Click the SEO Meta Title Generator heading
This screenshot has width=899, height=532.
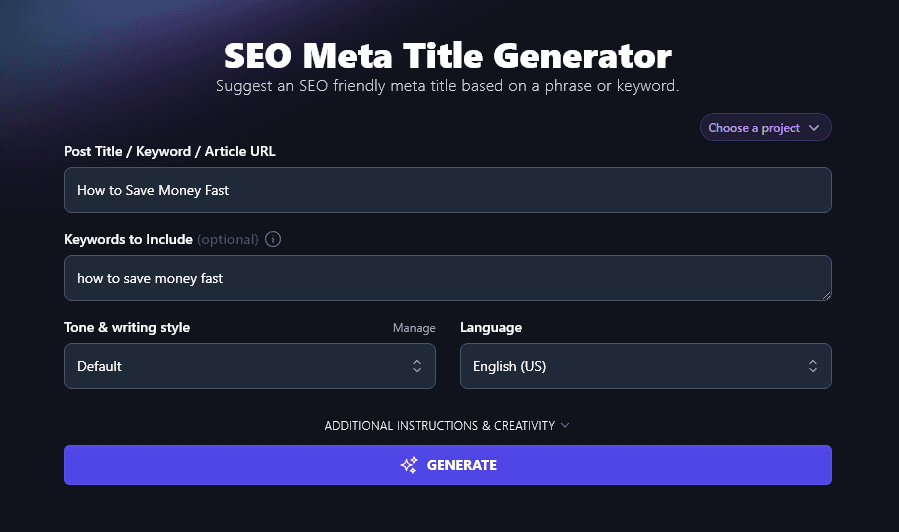click(448, 54)
